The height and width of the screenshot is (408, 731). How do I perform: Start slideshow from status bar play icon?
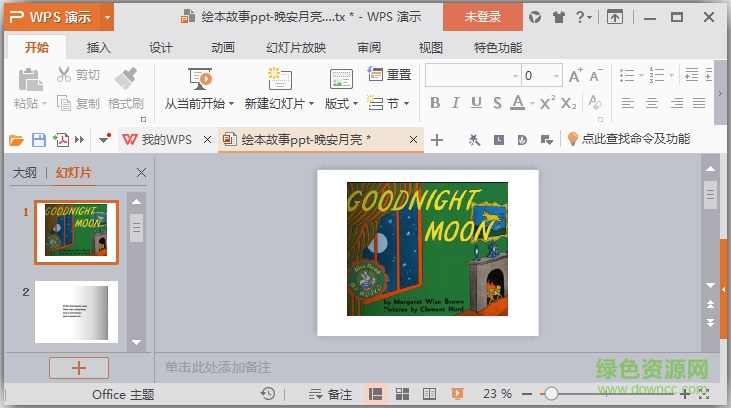click(457, 394)
